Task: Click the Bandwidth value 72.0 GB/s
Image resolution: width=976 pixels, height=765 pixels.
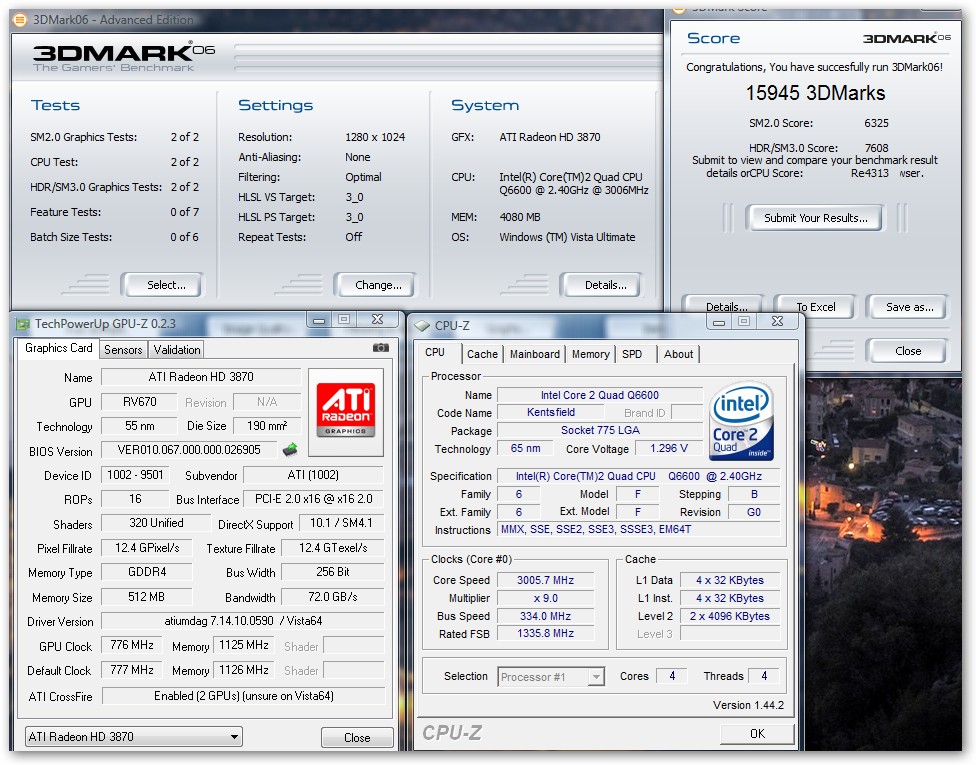Action: click(x=333, y=597)
